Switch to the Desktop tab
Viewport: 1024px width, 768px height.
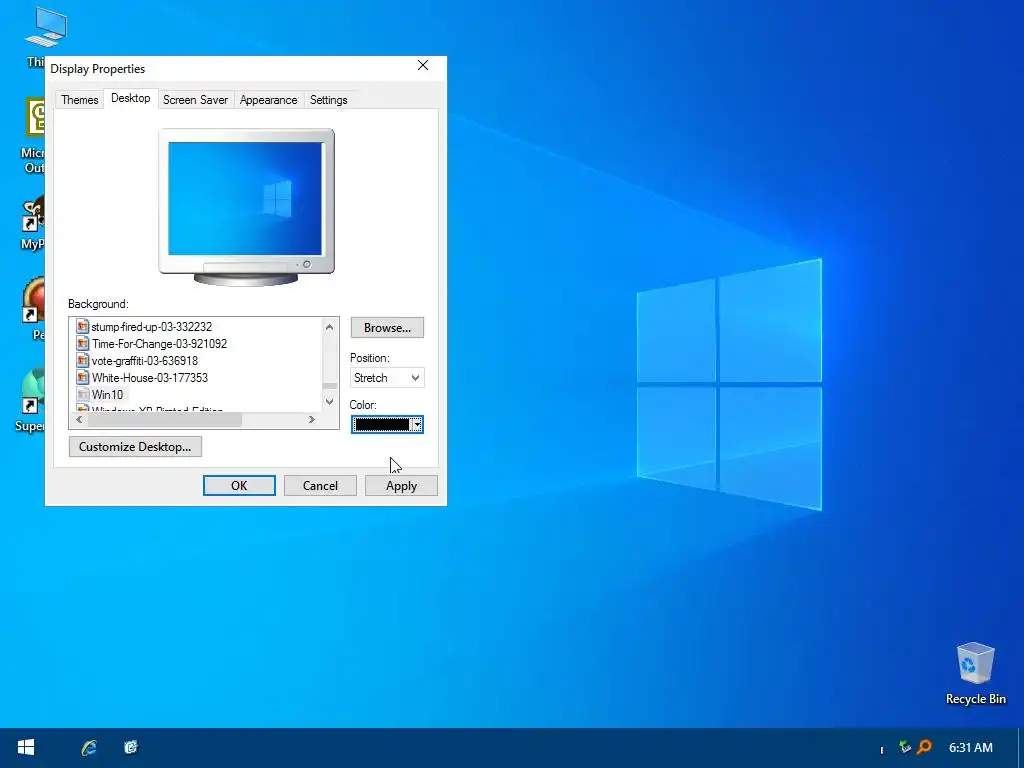(x=131, y=98)
